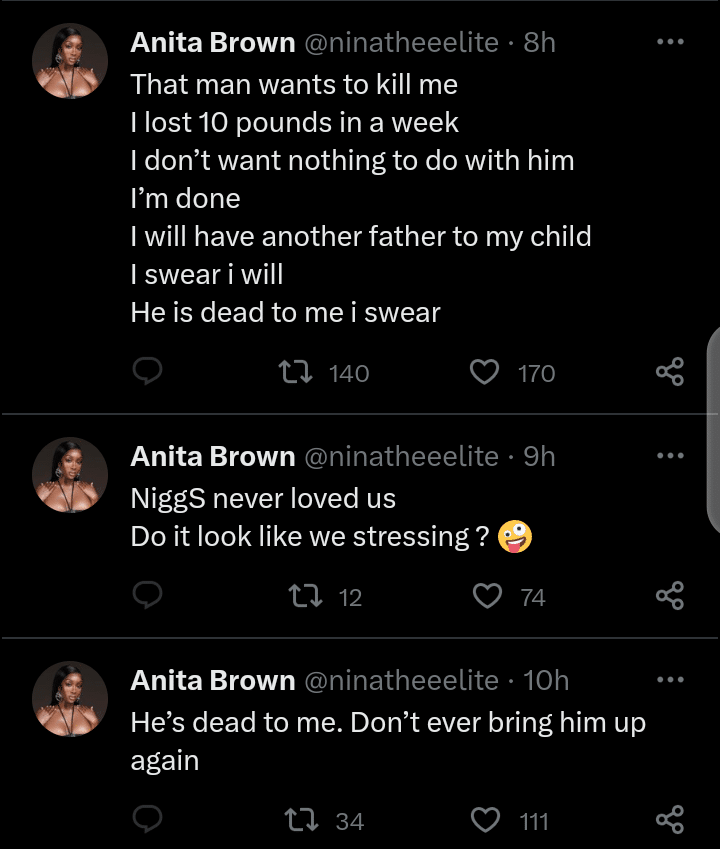Open more options on the 8h tweet
The height and width of the screenshot is (849, 720).
click(x=669, y=42)
